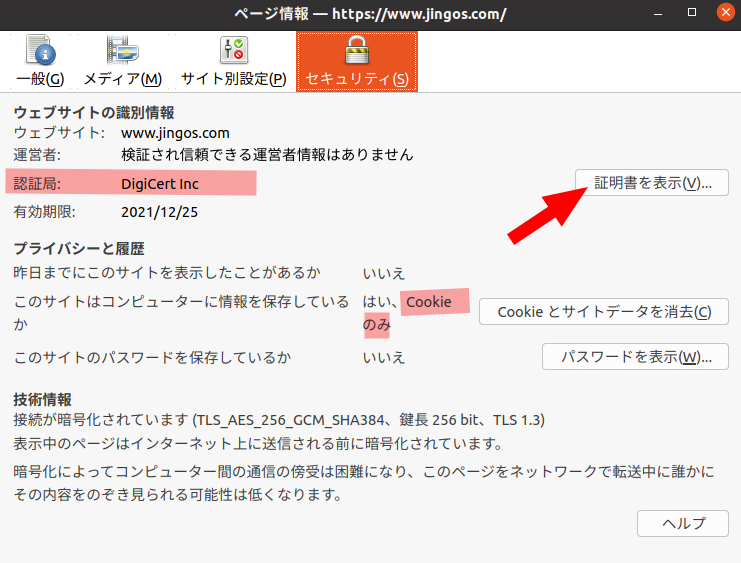This screenshot has height=563, width=741.
Task: Click the film strip media icon
Action: pyautogui.click(x=122, y=50)
